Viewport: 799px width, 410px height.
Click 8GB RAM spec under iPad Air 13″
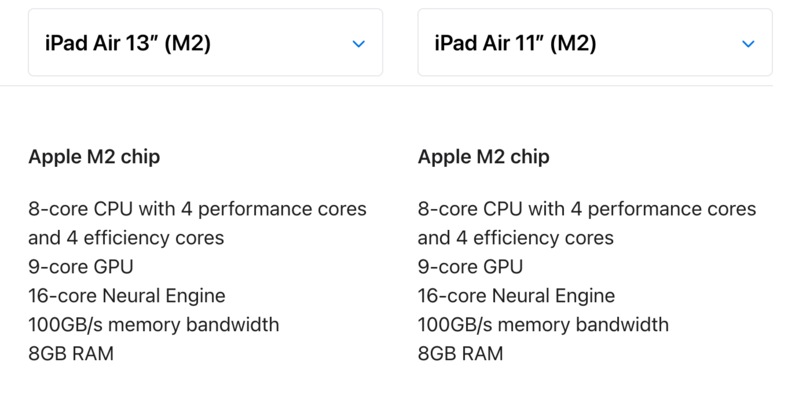pyautogui.click(x=71, y=354)
